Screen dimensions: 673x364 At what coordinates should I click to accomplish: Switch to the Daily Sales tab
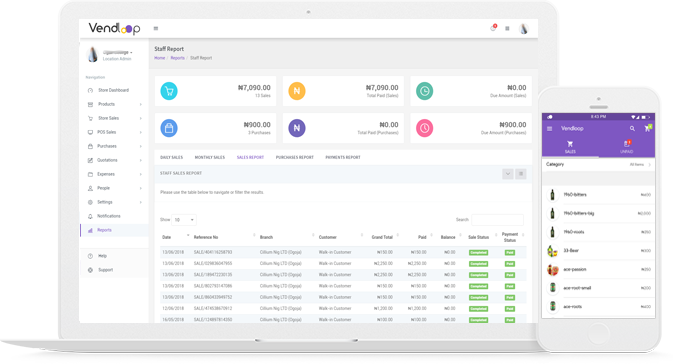click(171, 158)
